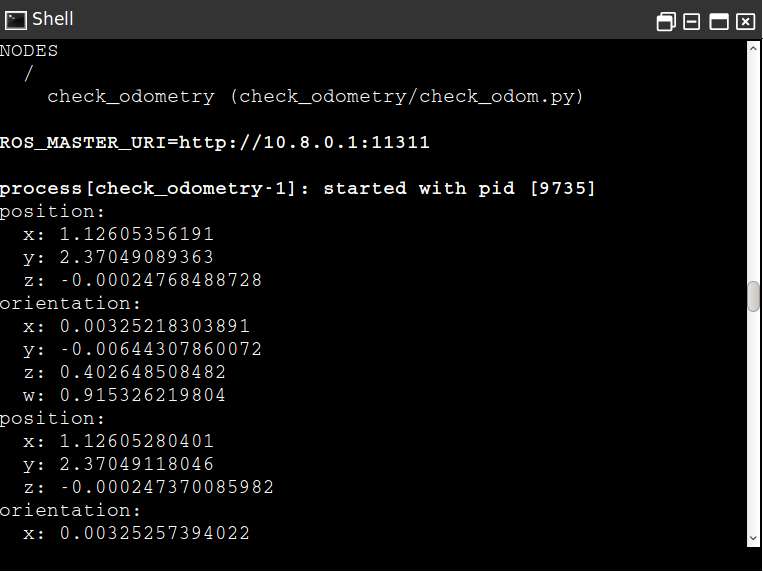Minimize the Shell window

click(691, 22)
